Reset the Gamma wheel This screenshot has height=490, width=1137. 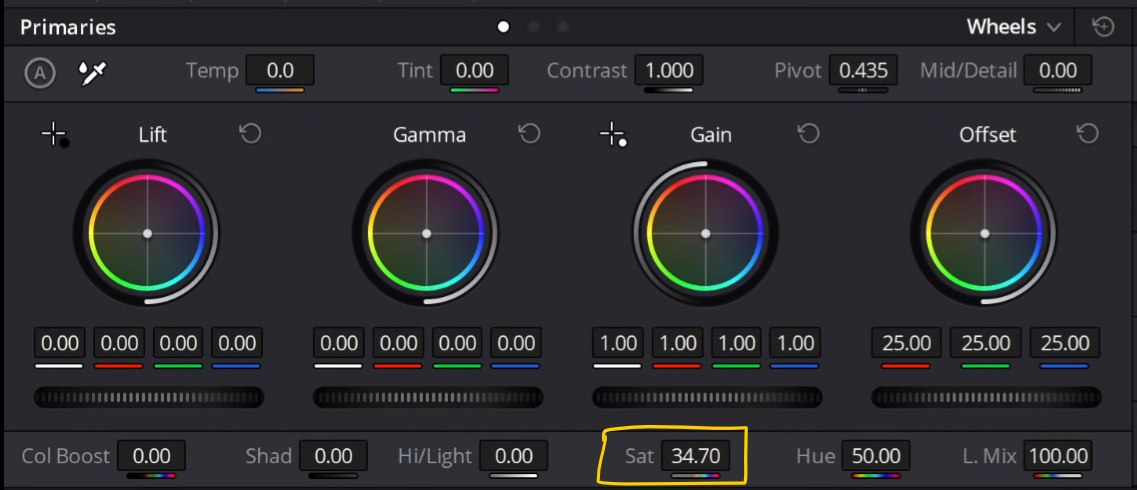(x=529, y=133)
